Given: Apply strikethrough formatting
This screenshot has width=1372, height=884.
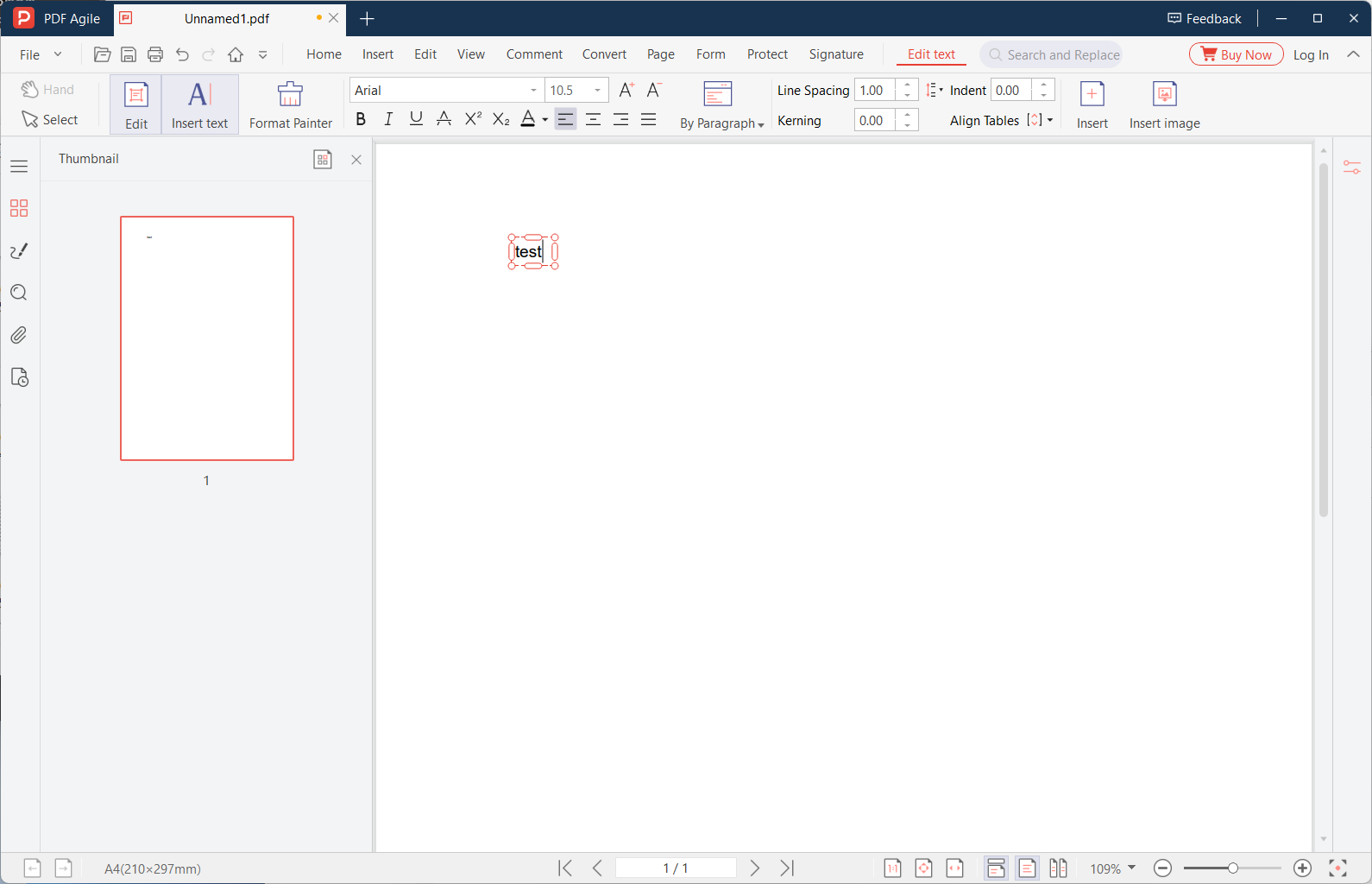Looking at the screenshot, I should 444,119.
